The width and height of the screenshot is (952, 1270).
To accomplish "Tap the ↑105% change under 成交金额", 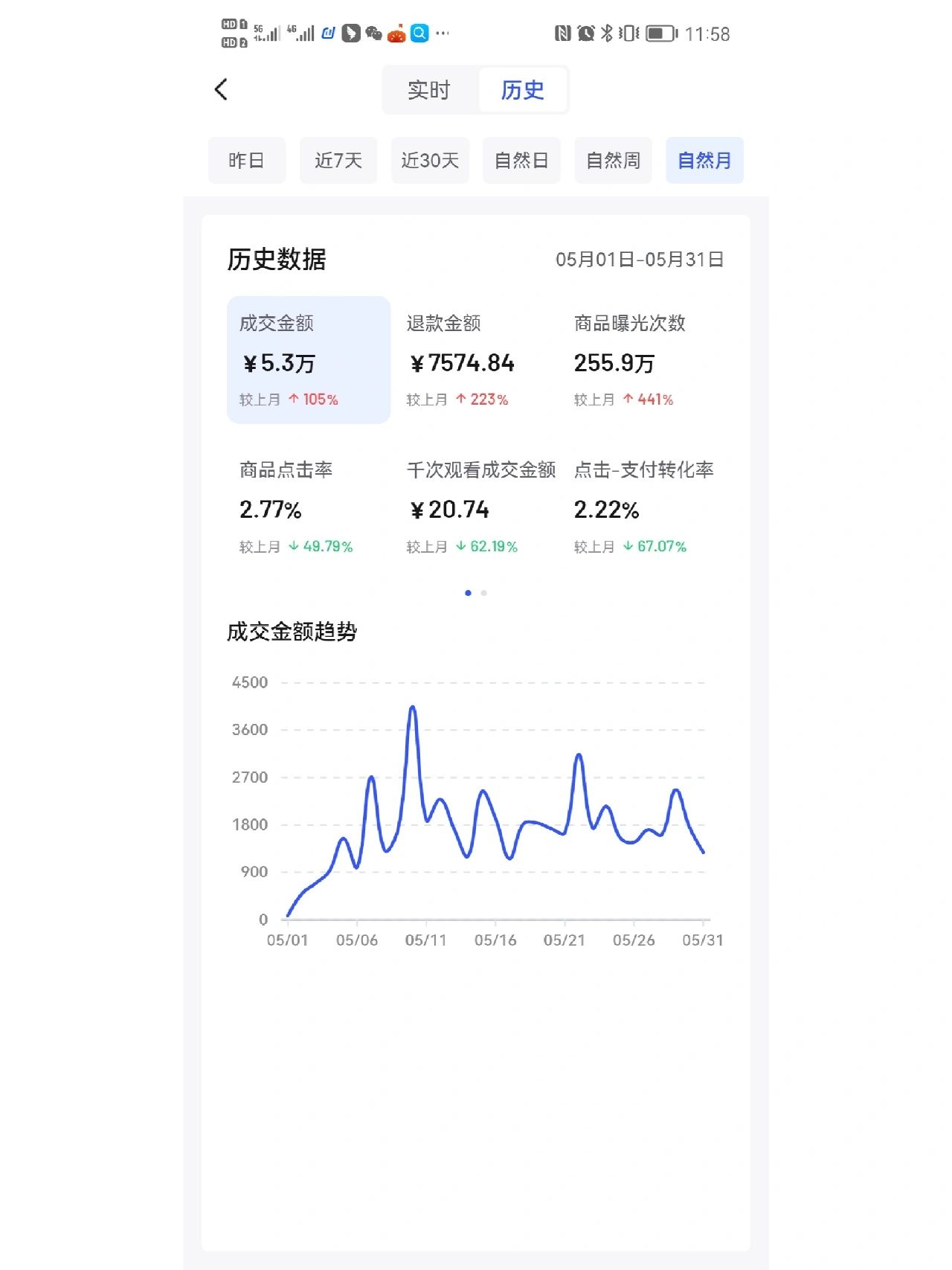I will click(313, 400).
